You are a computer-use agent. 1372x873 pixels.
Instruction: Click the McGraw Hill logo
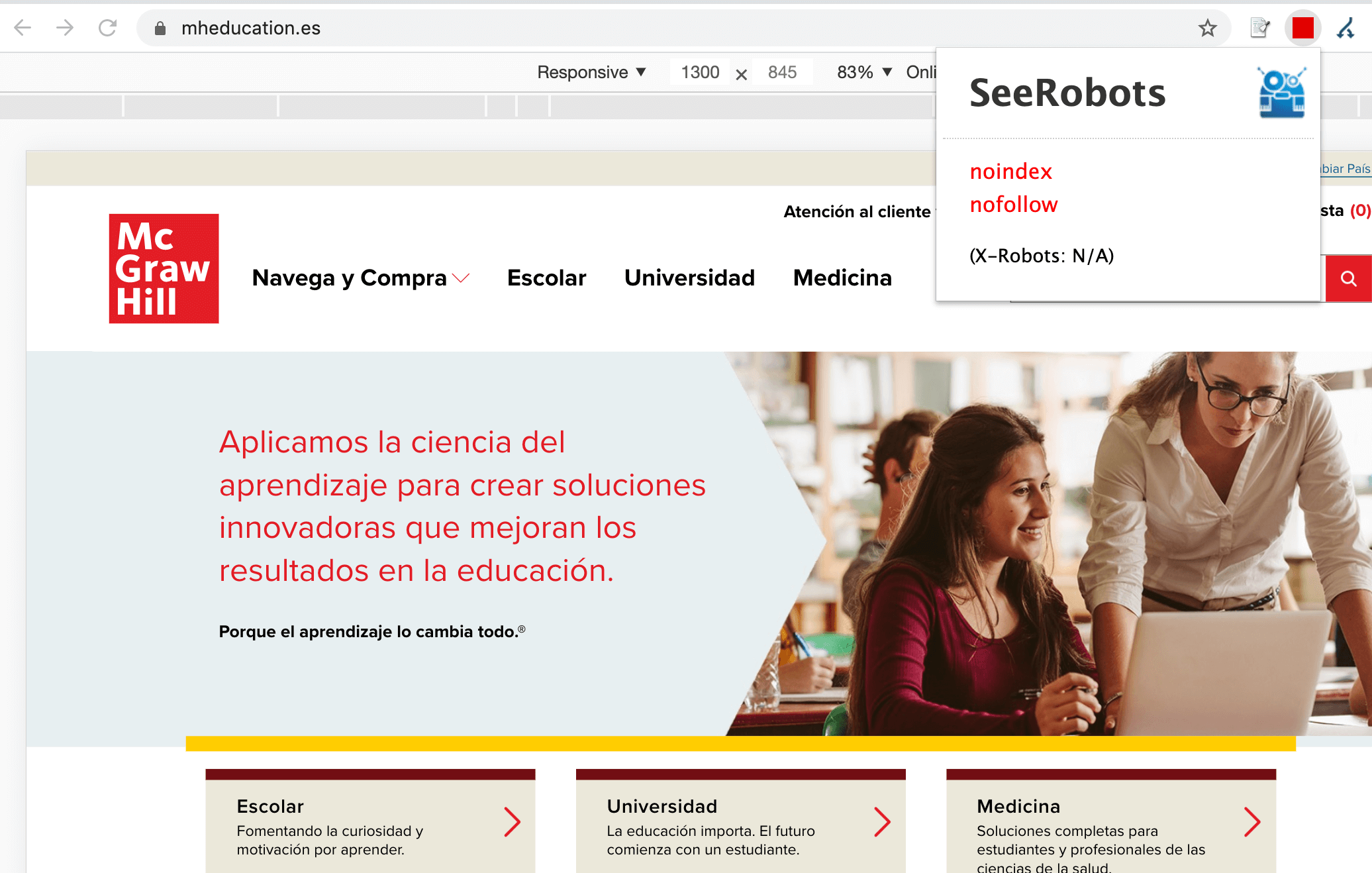(164, 268)
